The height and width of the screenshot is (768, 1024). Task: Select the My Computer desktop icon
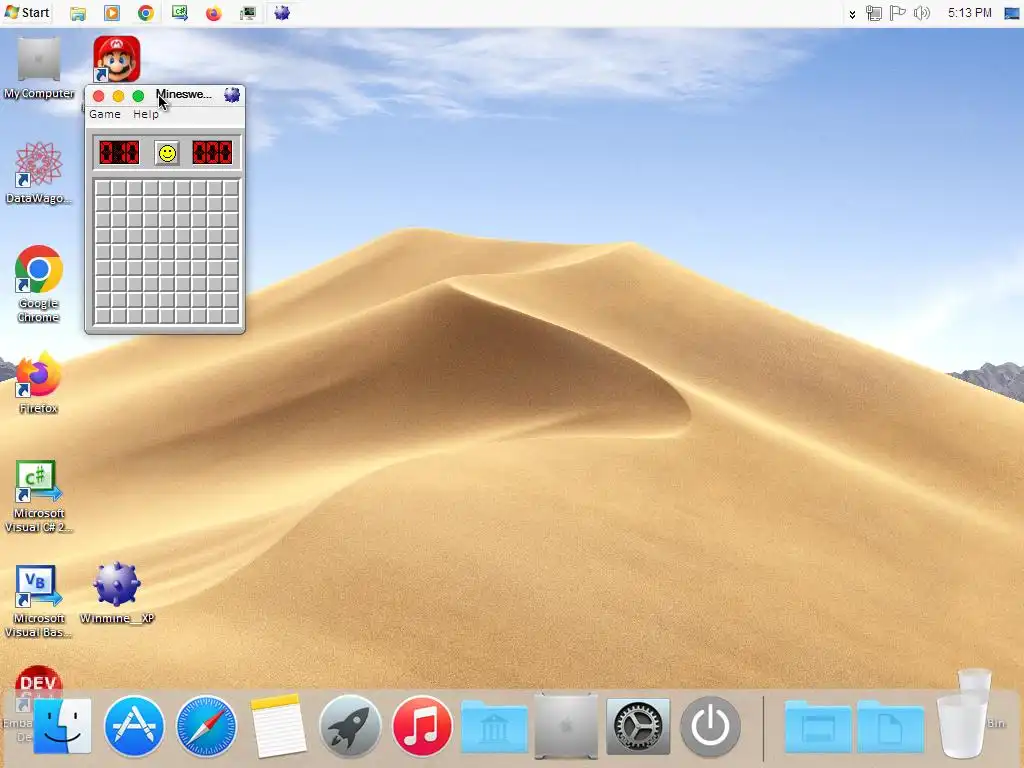tap(39, 69)
